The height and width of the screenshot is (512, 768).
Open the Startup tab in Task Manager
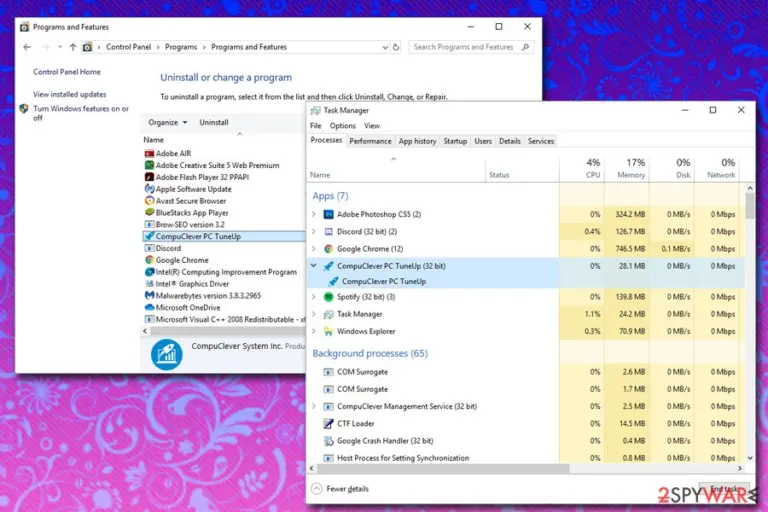point(455,141)
